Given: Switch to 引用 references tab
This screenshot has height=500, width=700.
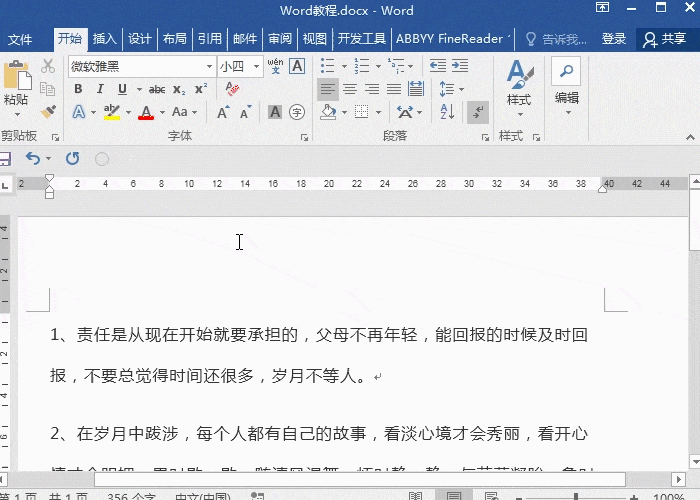Looking at the screenshot, I should 210,39.
